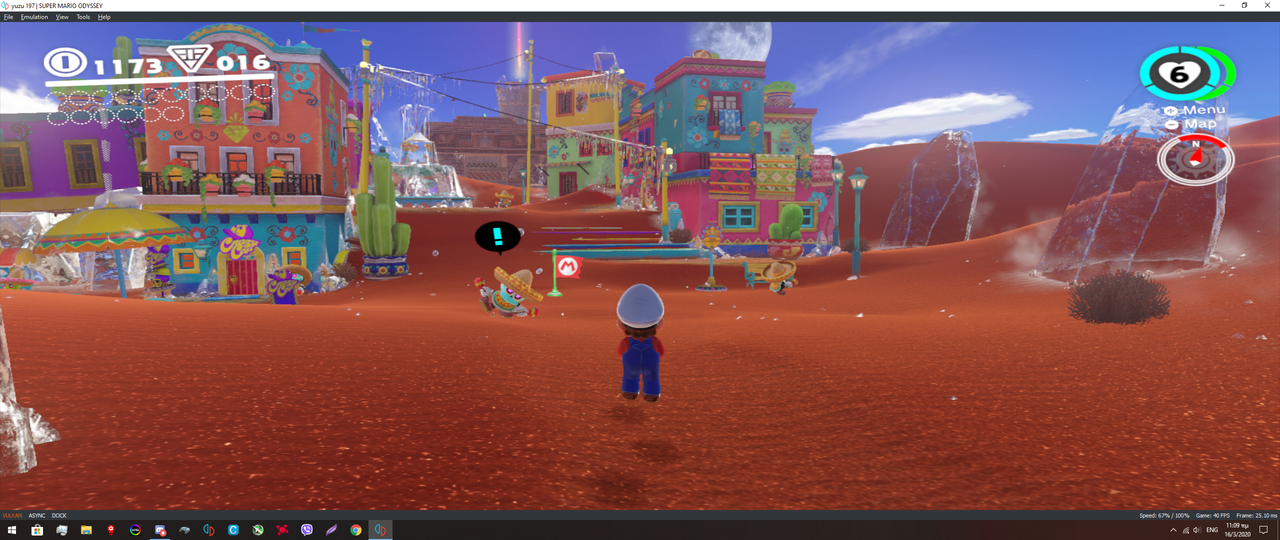The width and height of the screenshot is (1280, 540).
Task: Open the Windows Start menu
Action: pyautogui.click(x=12, y=530)
